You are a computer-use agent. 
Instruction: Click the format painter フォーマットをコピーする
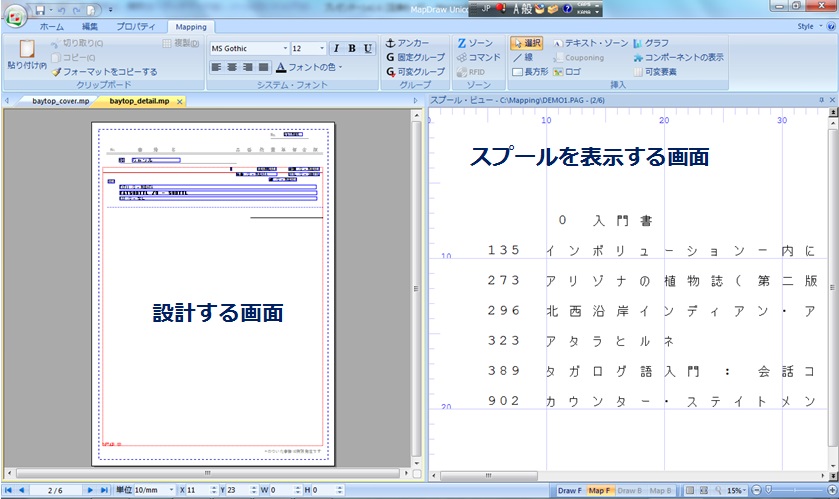[x=105, y=72]
